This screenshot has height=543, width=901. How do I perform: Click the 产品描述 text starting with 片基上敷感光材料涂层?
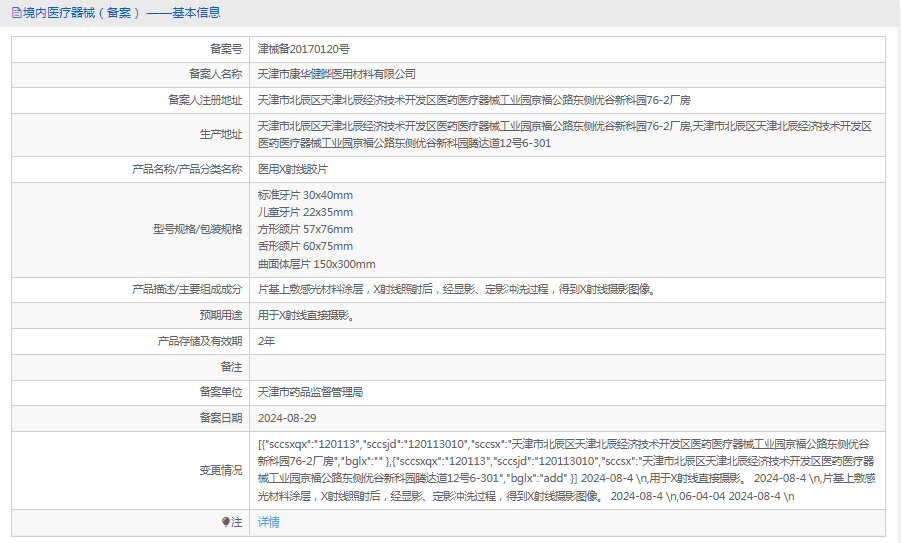point(457,289)
